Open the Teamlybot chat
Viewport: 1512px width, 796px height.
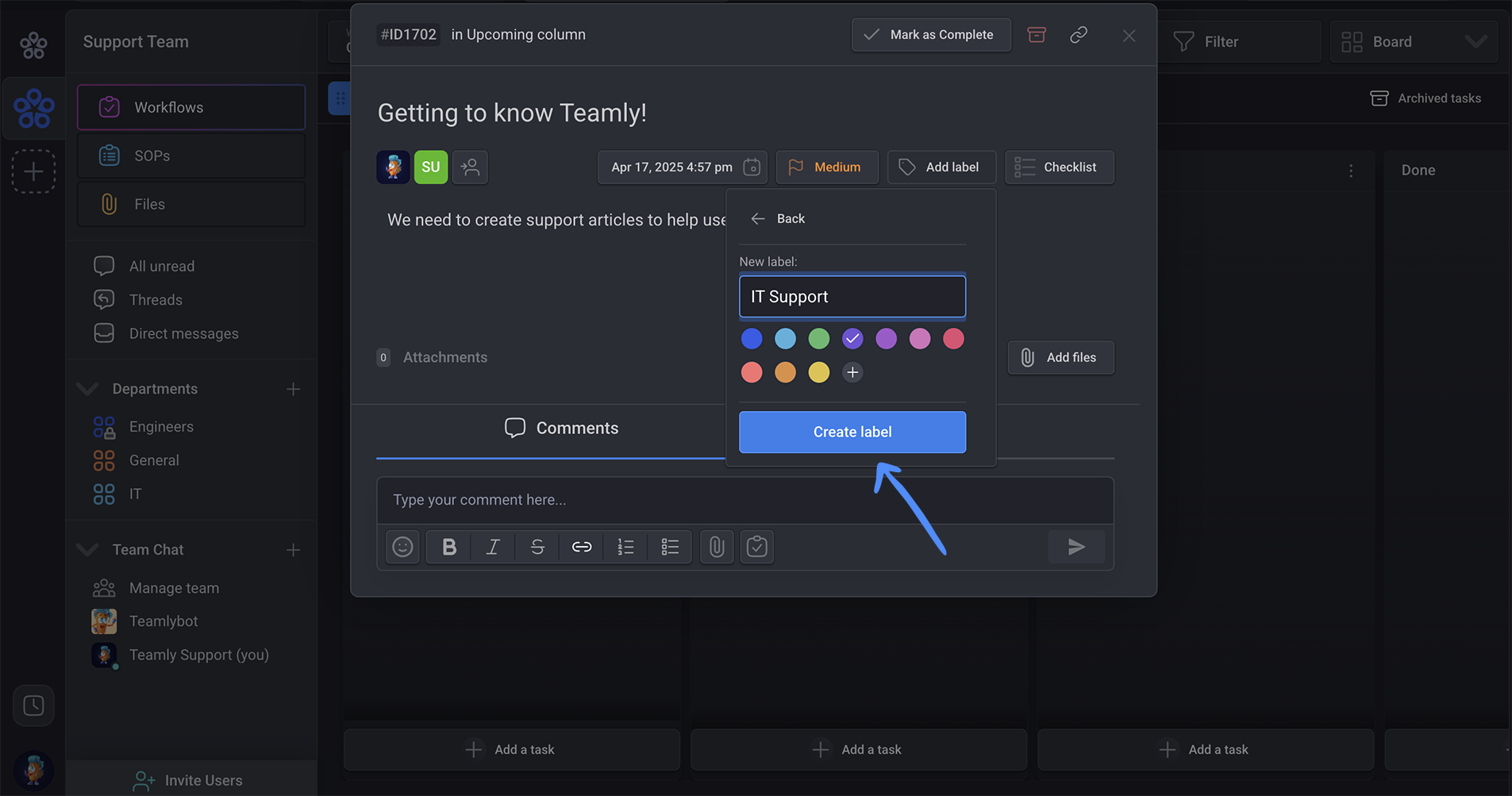pyautogui.click(x=145, y=621)
